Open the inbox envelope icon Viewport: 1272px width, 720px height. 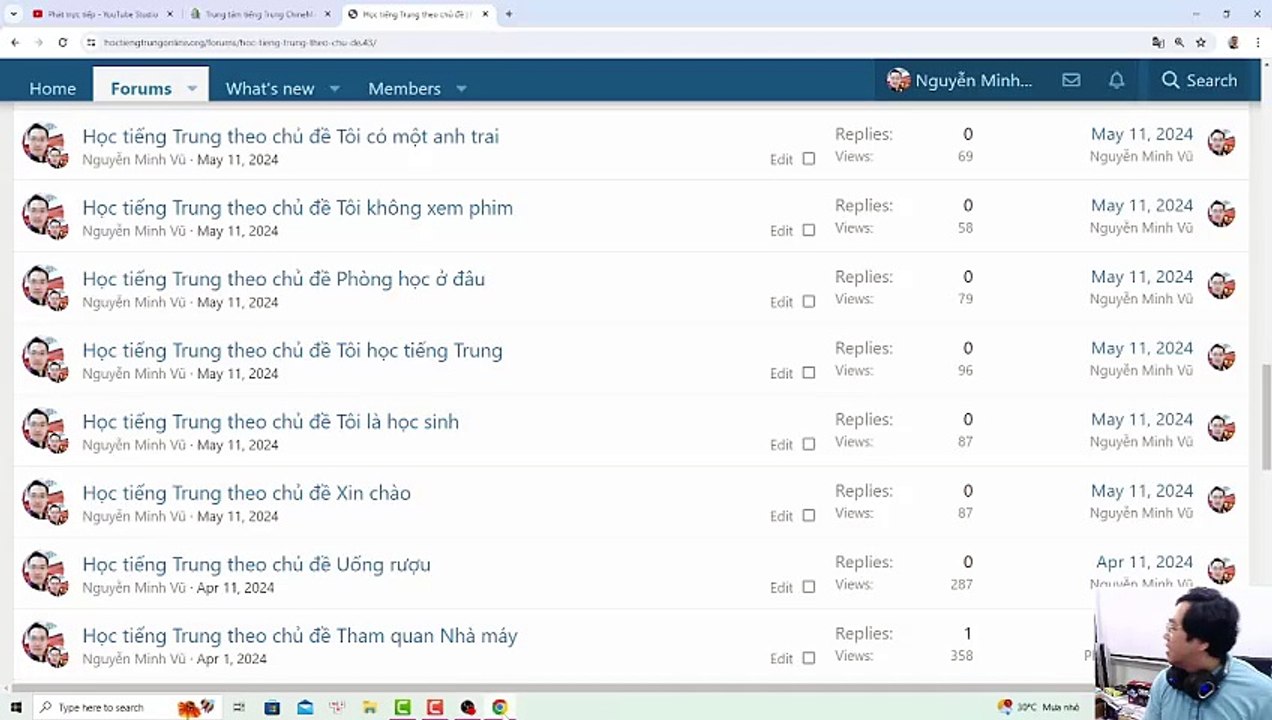point(1071,80)
